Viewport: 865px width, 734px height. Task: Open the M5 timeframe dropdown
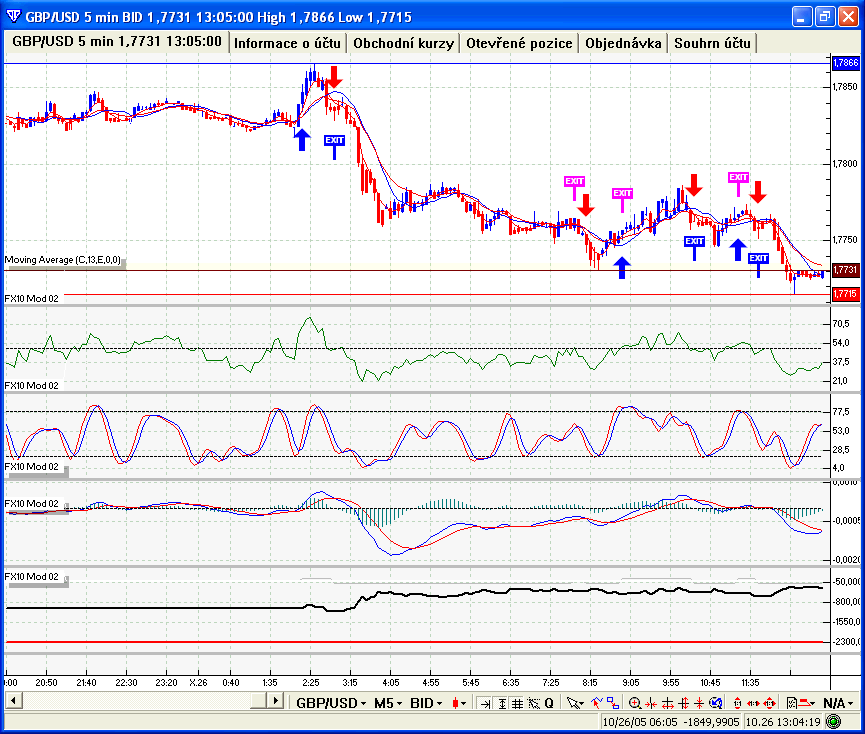click(x=387, y=703)
